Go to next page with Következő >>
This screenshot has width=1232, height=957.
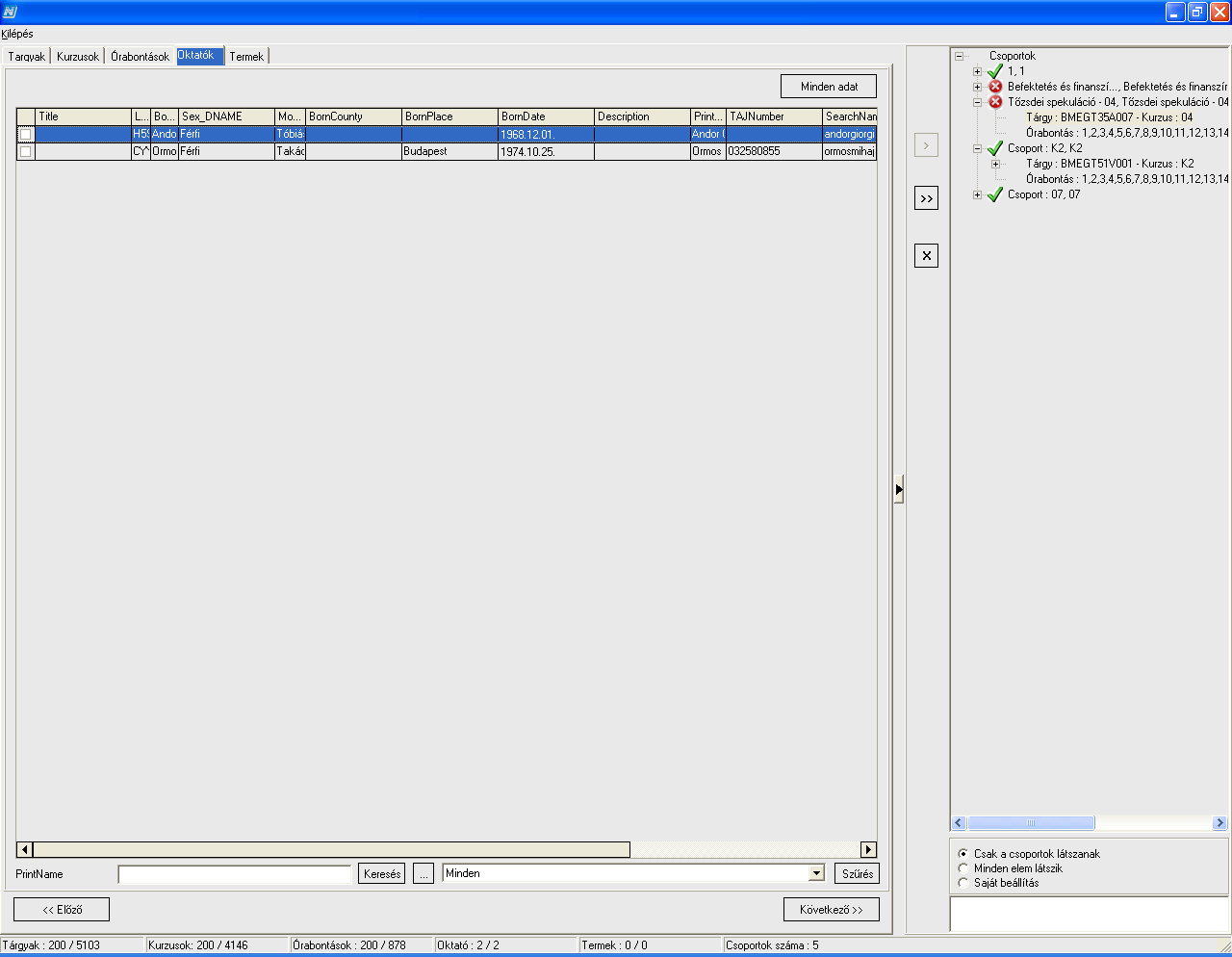[x=832, y=909]
